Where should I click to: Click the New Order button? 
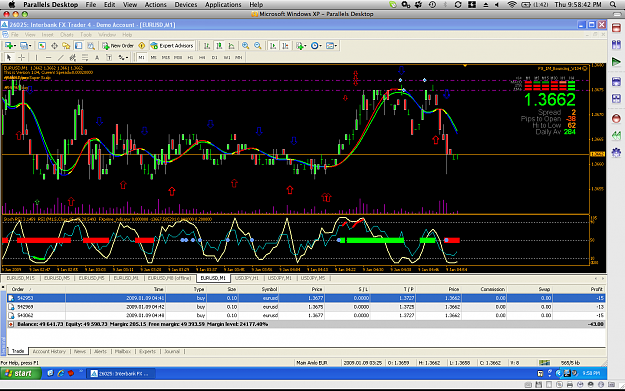tap(118, 46)
